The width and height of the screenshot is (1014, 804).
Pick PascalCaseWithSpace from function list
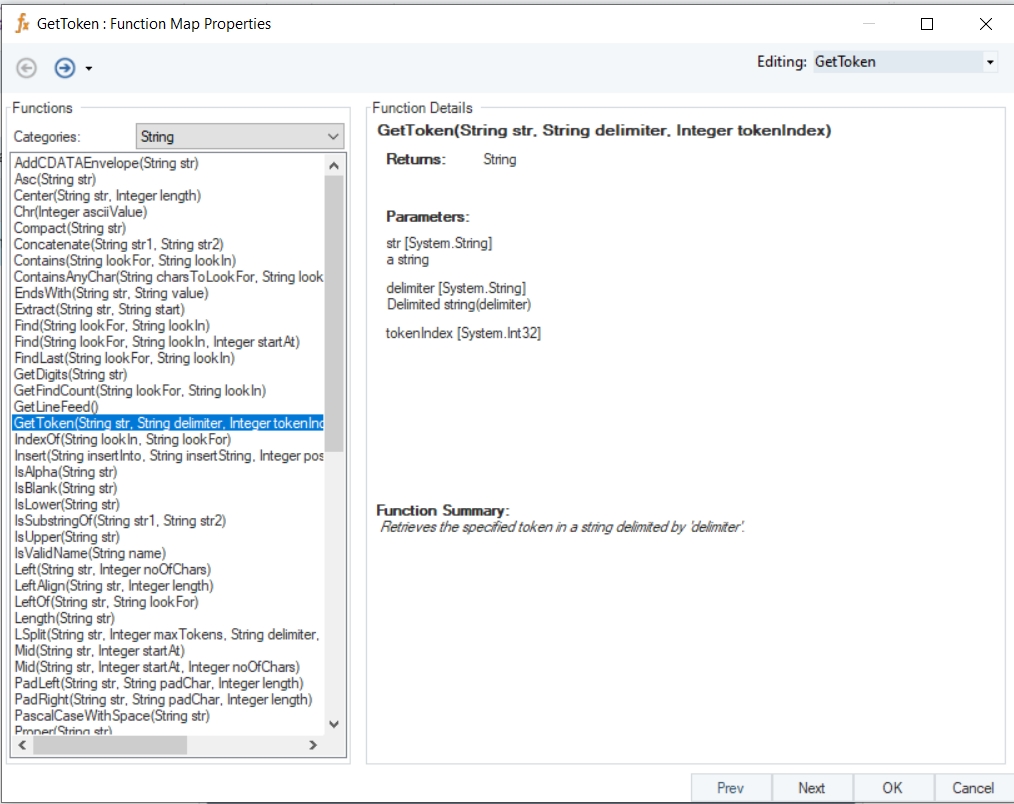click(x=111, y=715)
